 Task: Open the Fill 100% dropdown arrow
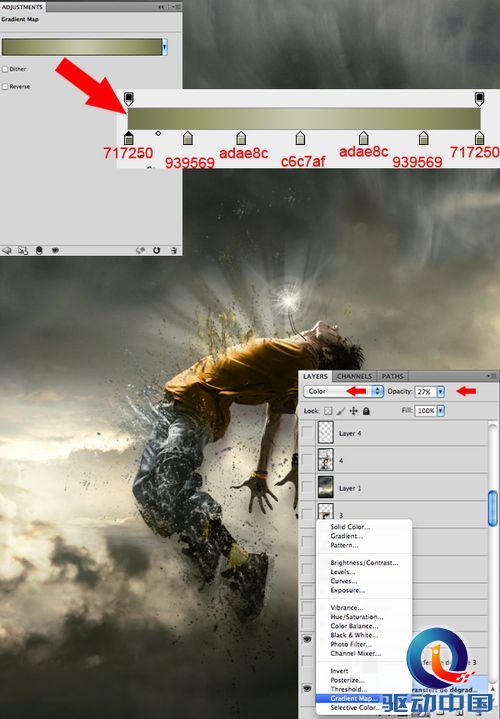441,411
